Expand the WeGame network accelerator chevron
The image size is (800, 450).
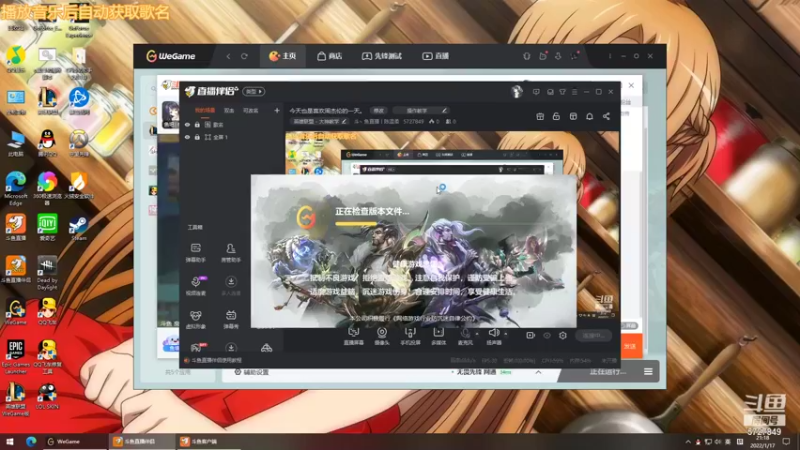pos(538,372)
